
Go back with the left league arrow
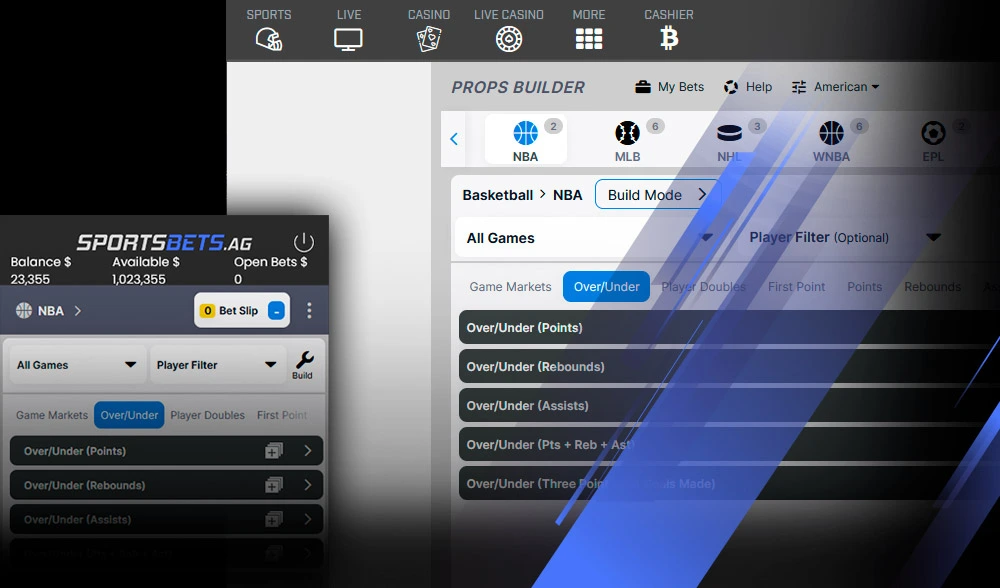454,139
